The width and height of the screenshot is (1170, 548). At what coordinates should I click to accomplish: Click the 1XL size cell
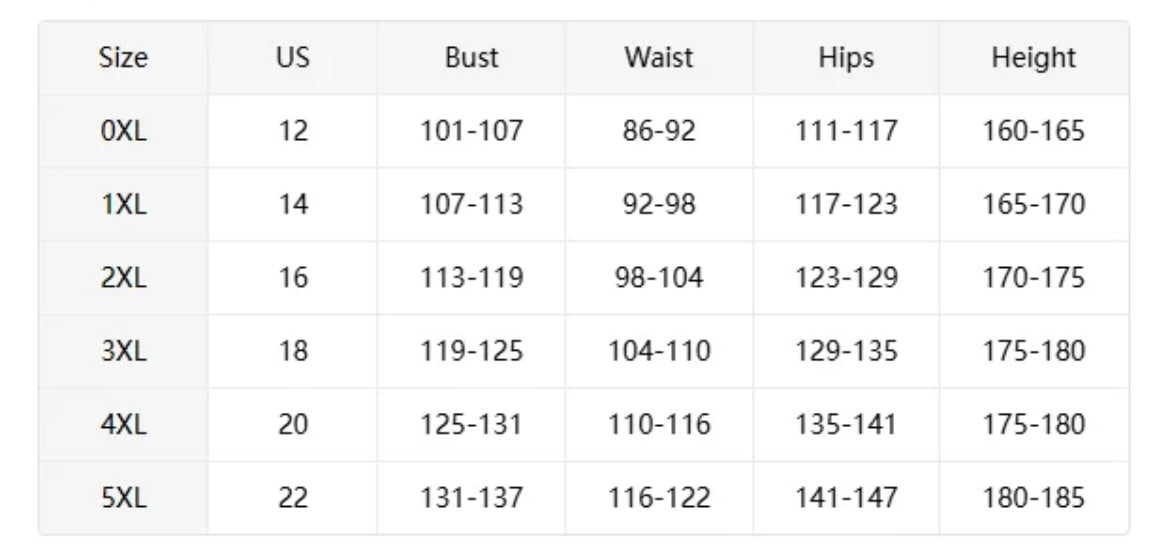click(x=124, y=204)
